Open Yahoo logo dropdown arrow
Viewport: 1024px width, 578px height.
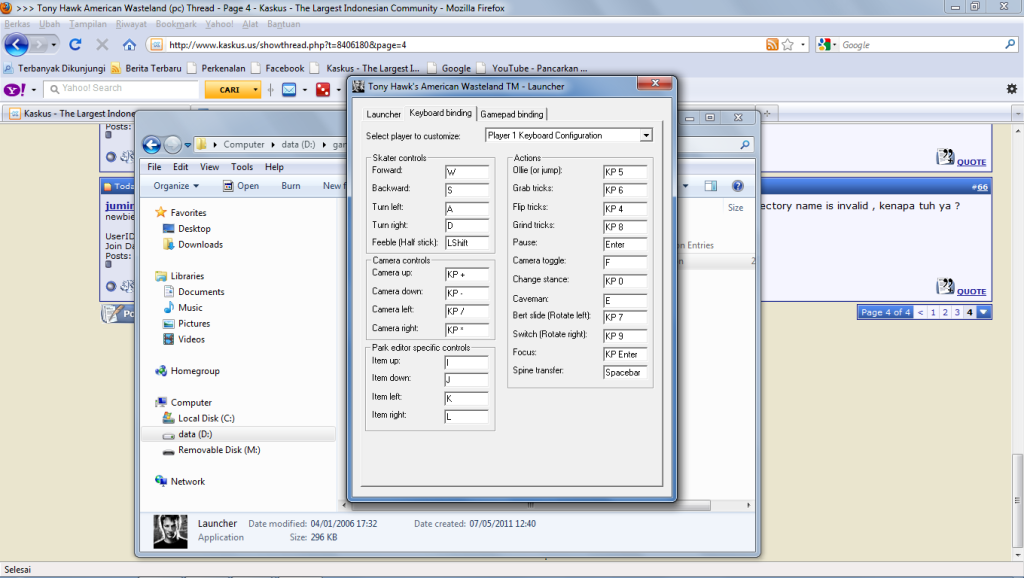(x=33, y=89)
